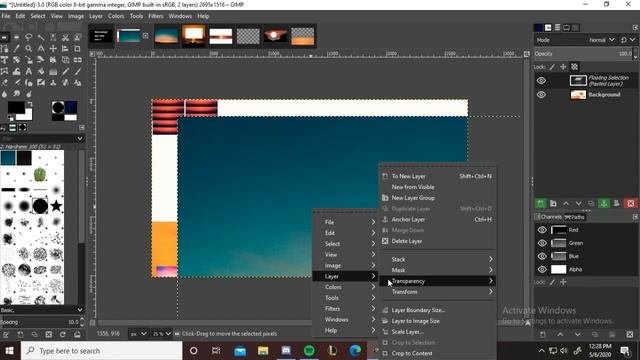Image resolution: width=640 pixels, height=360 pixels.
Task: Choose Crop to Content entry
Action: pos(438,353)
